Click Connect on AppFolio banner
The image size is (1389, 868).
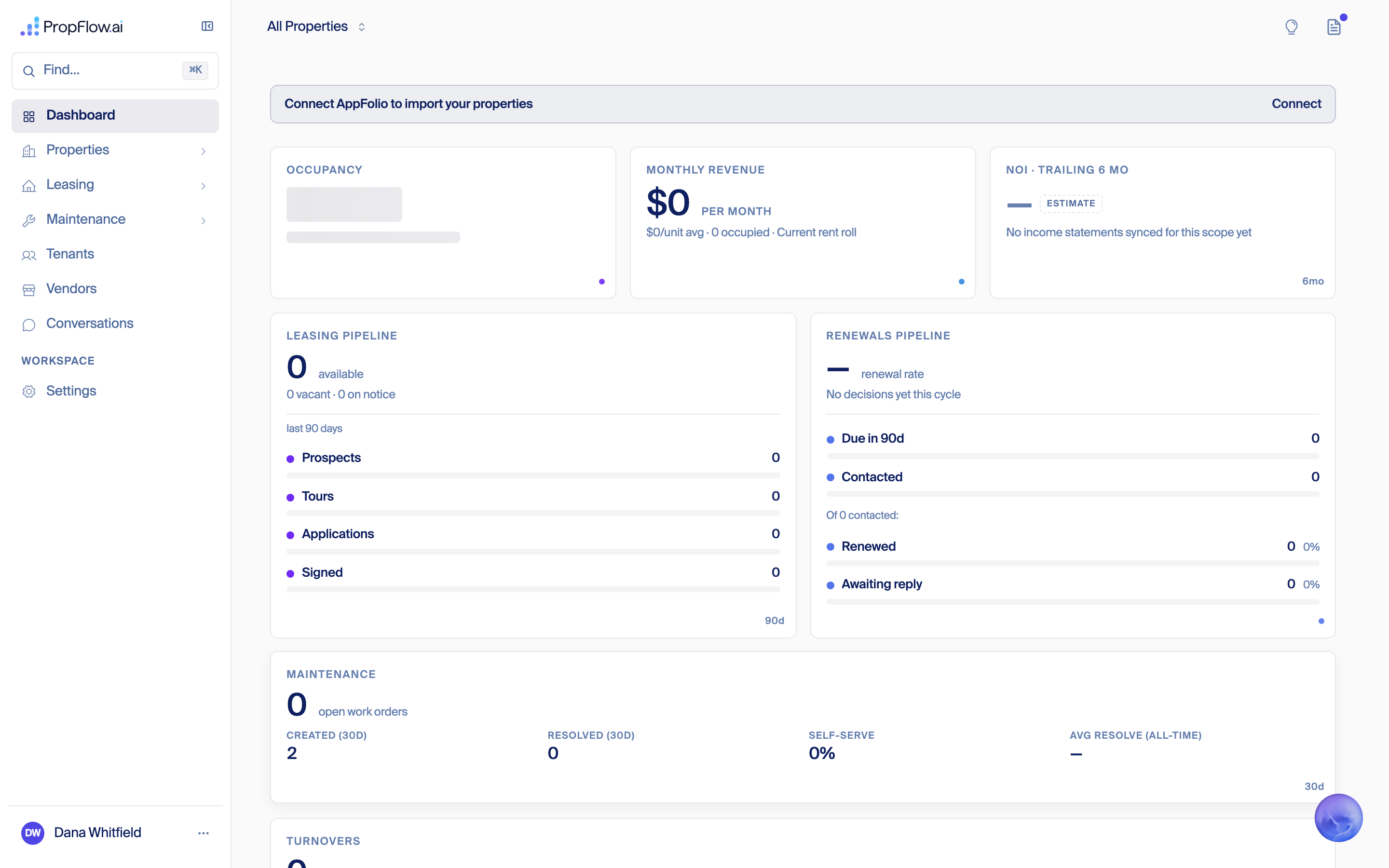click(x=1296, y=104)
